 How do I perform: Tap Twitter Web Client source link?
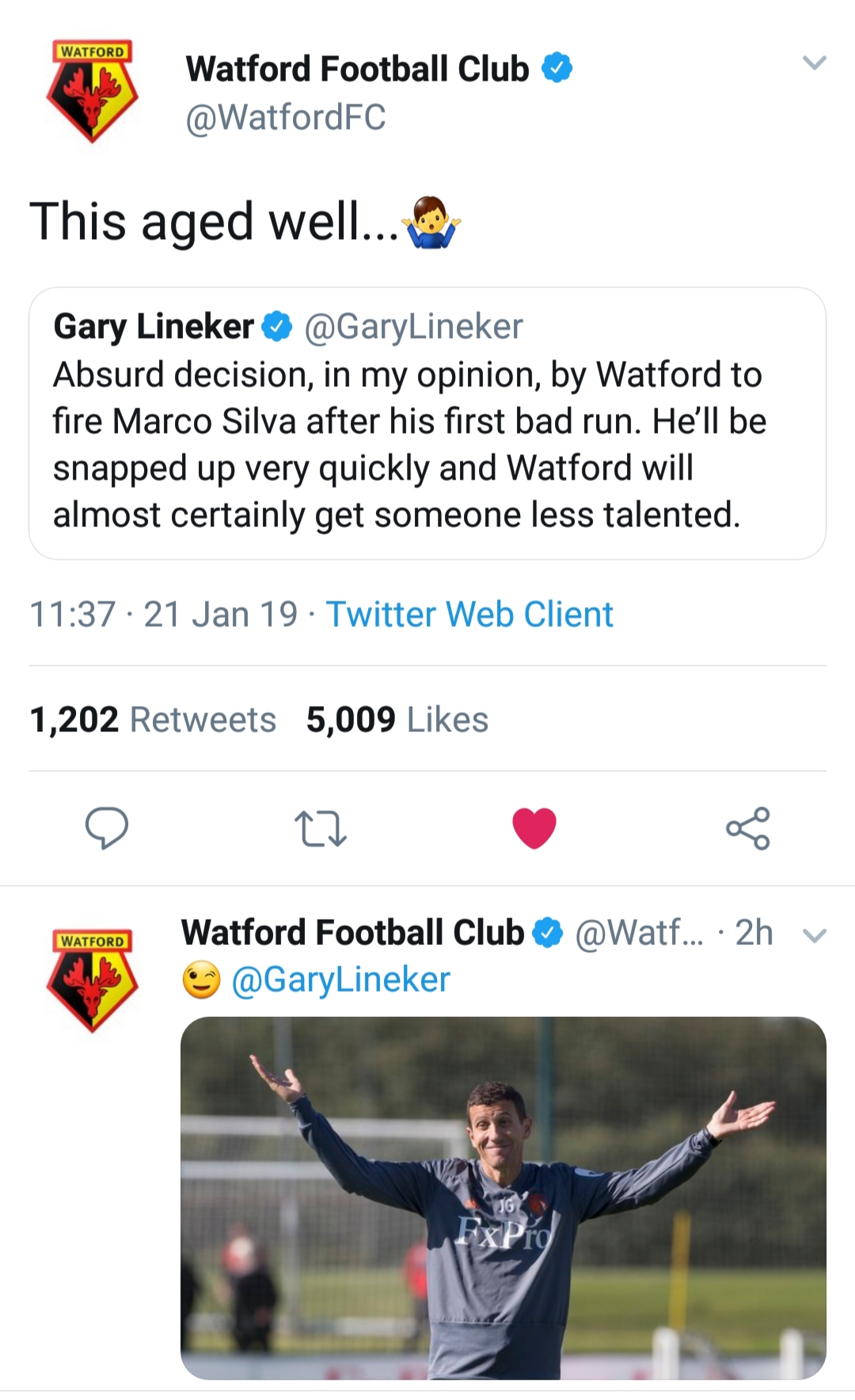pyautogui.click(x=469, y=614)
